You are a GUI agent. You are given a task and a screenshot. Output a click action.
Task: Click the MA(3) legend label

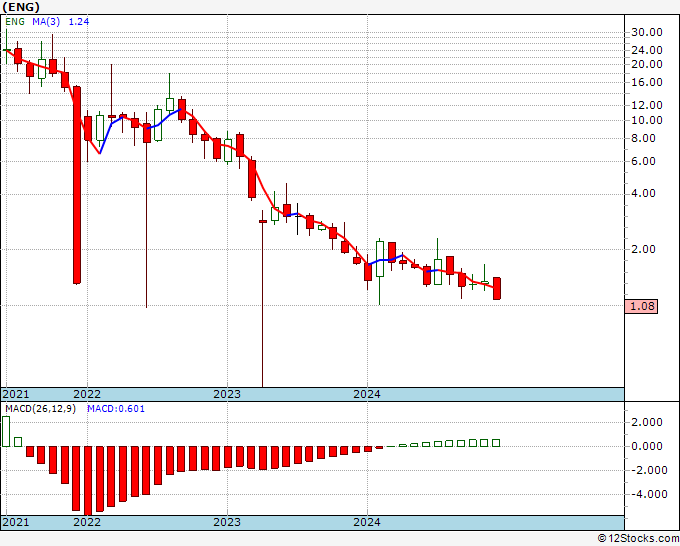tap(46, 22)
